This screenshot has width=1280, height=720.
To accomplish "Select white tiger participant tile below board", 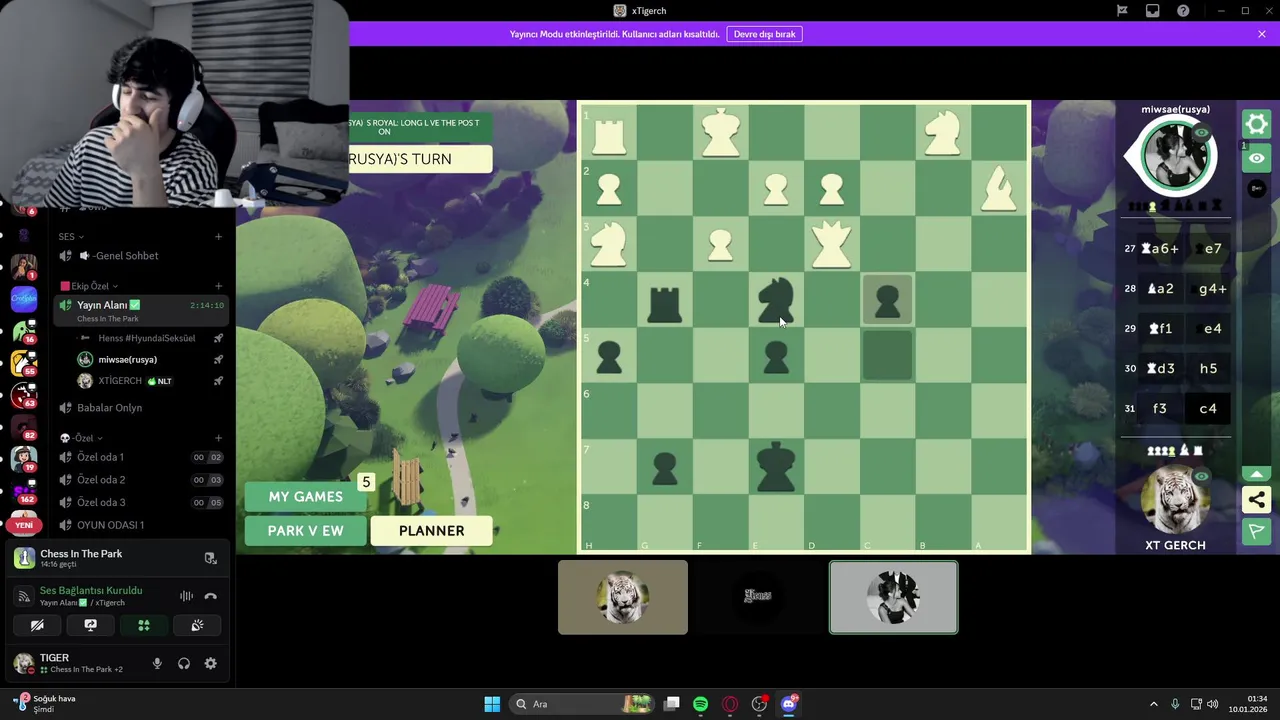I will click(623, 597).
